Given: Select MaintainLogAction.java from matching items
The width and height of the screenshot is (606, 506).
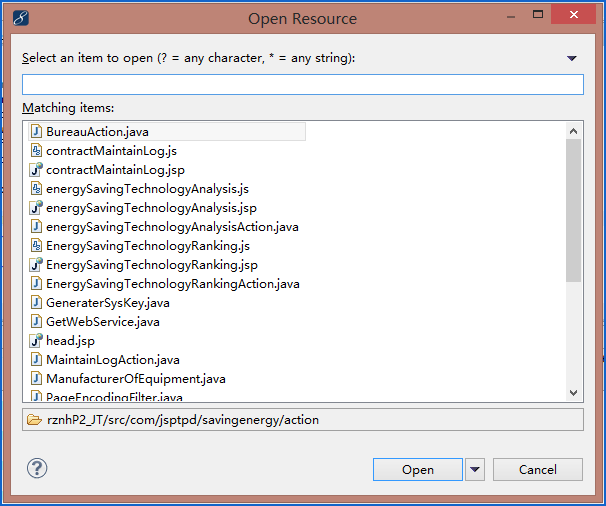Looking at the screenshot, I should tap(112, 360).
